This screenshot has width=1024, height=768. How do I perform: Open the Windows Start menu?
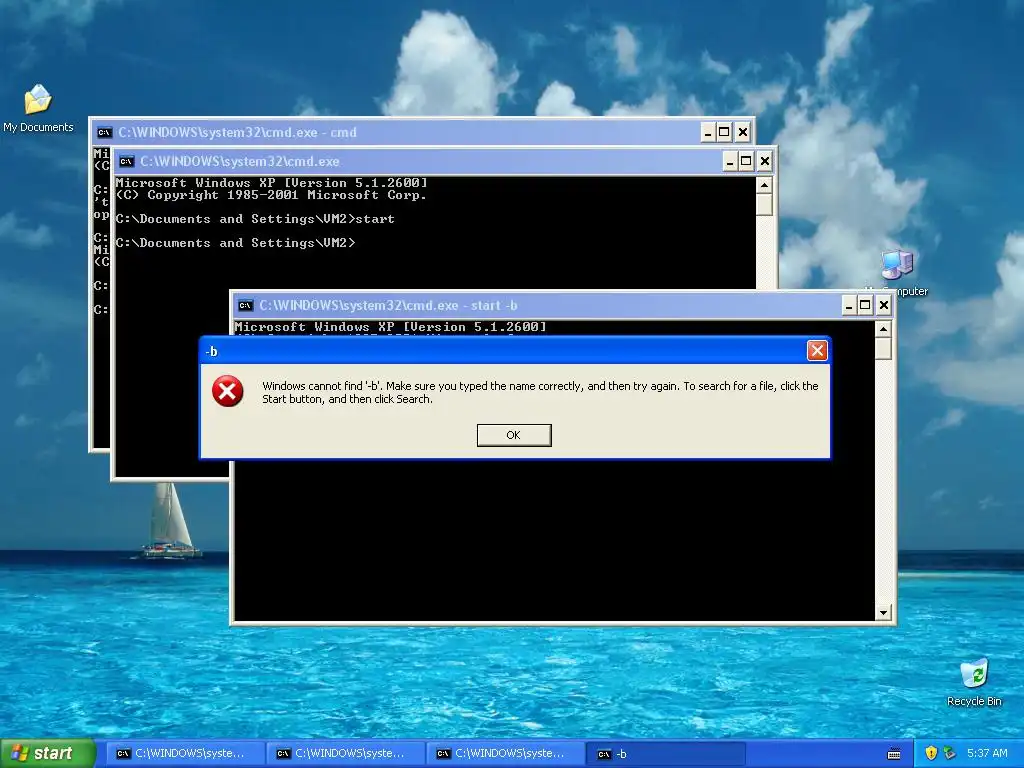tap(48, 753)
